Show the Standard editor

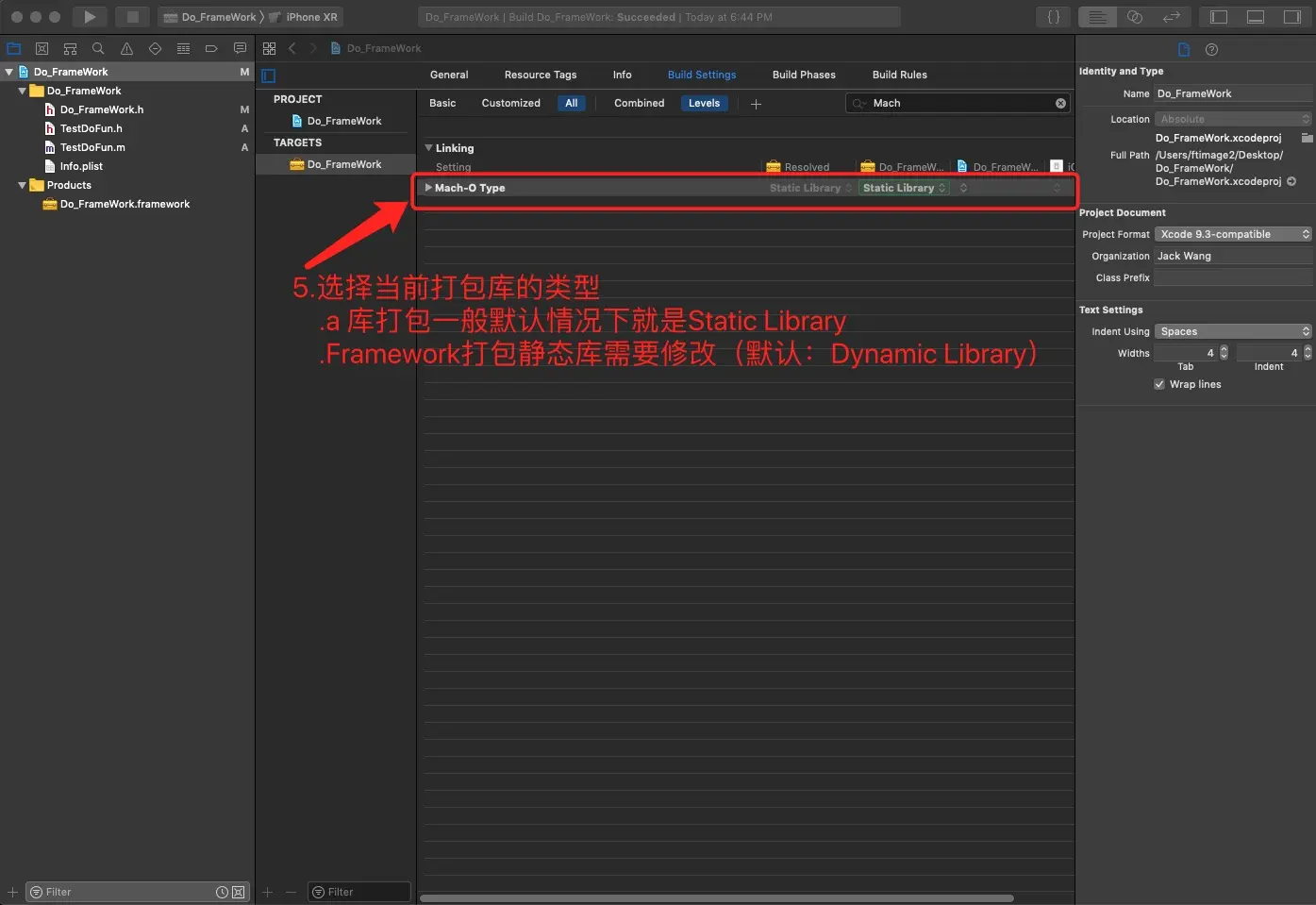1097,17
